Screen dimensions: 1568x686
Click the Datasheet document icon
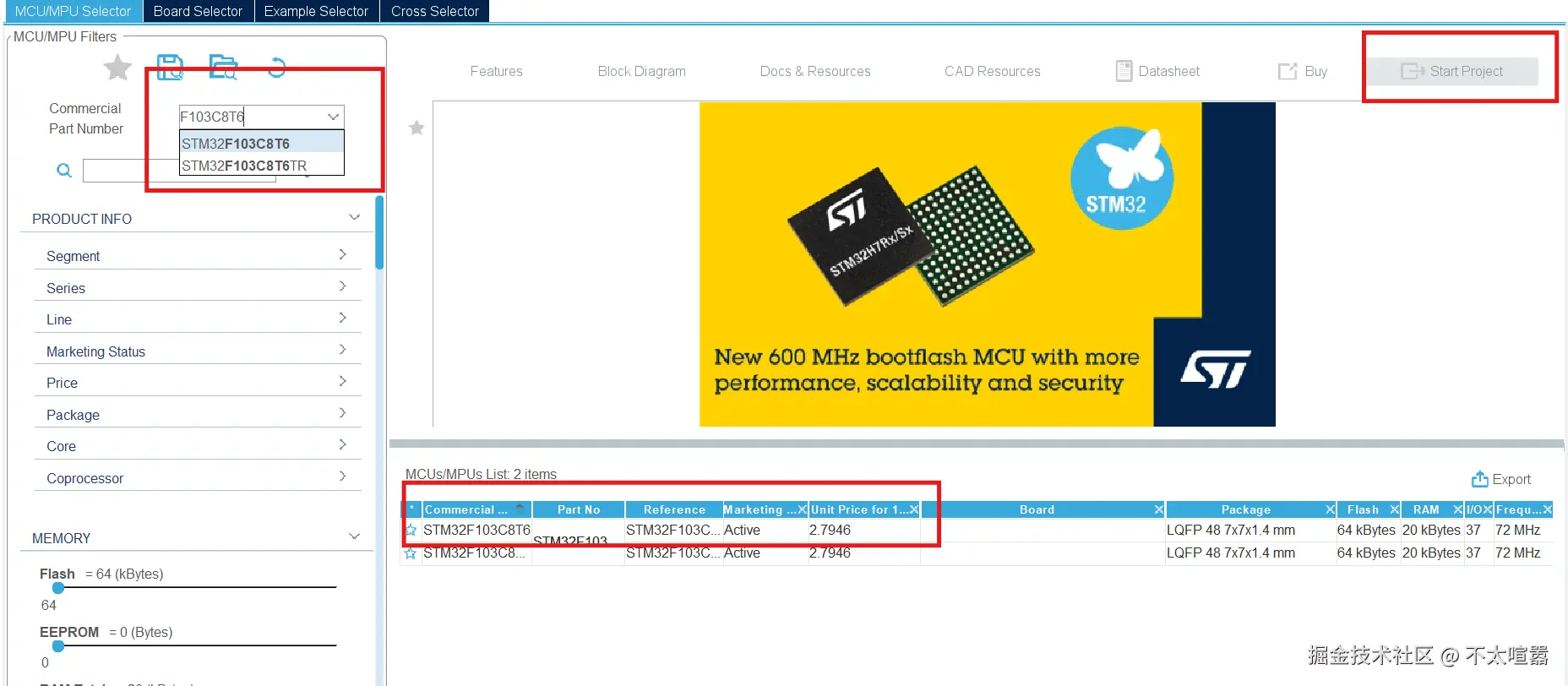pyautogui.click(x=1124, y=71)
